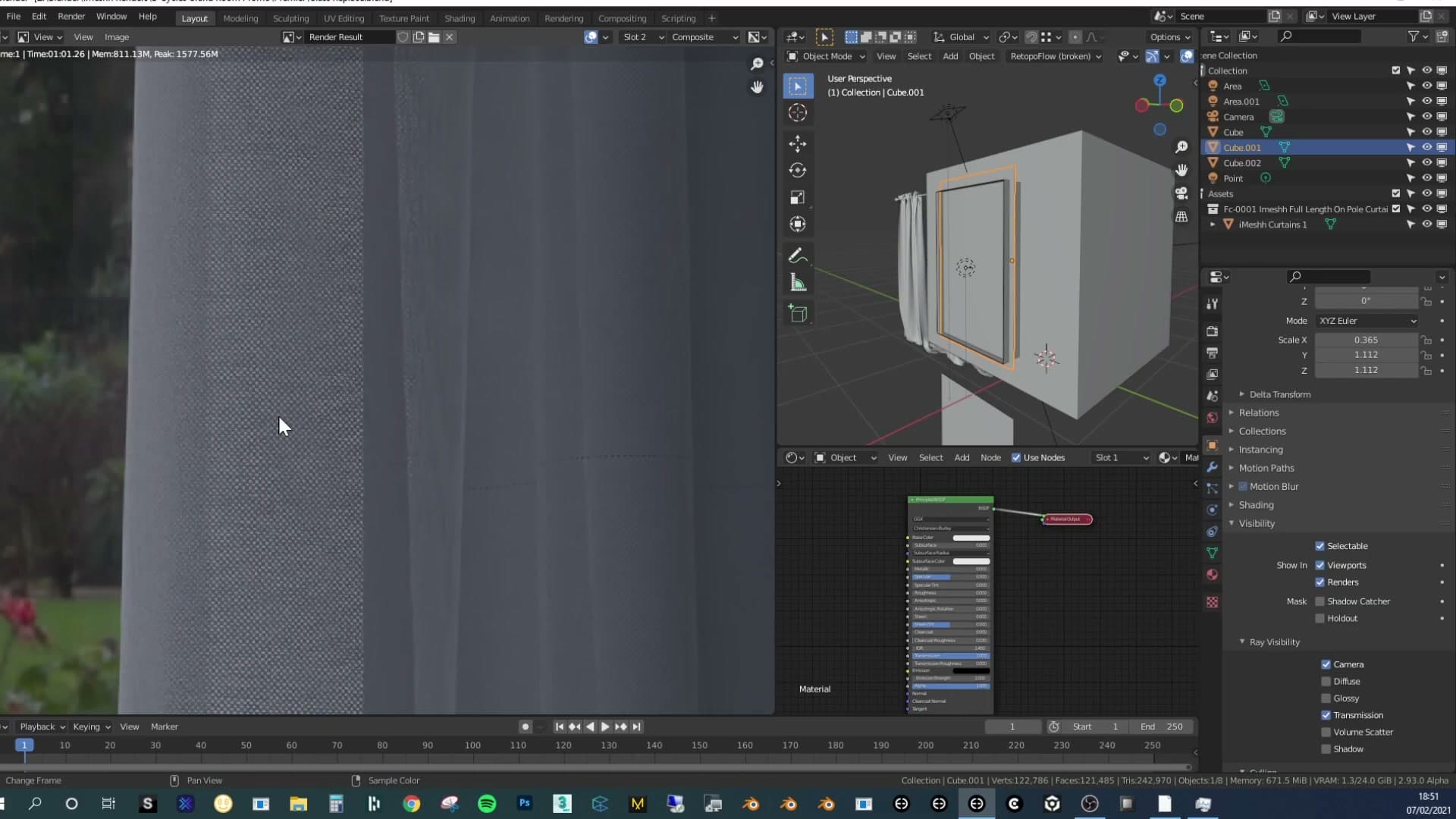Switch to the UV Editing workspace tab
This screenshot has width=1456, height=819.
(x=344, y=18)
